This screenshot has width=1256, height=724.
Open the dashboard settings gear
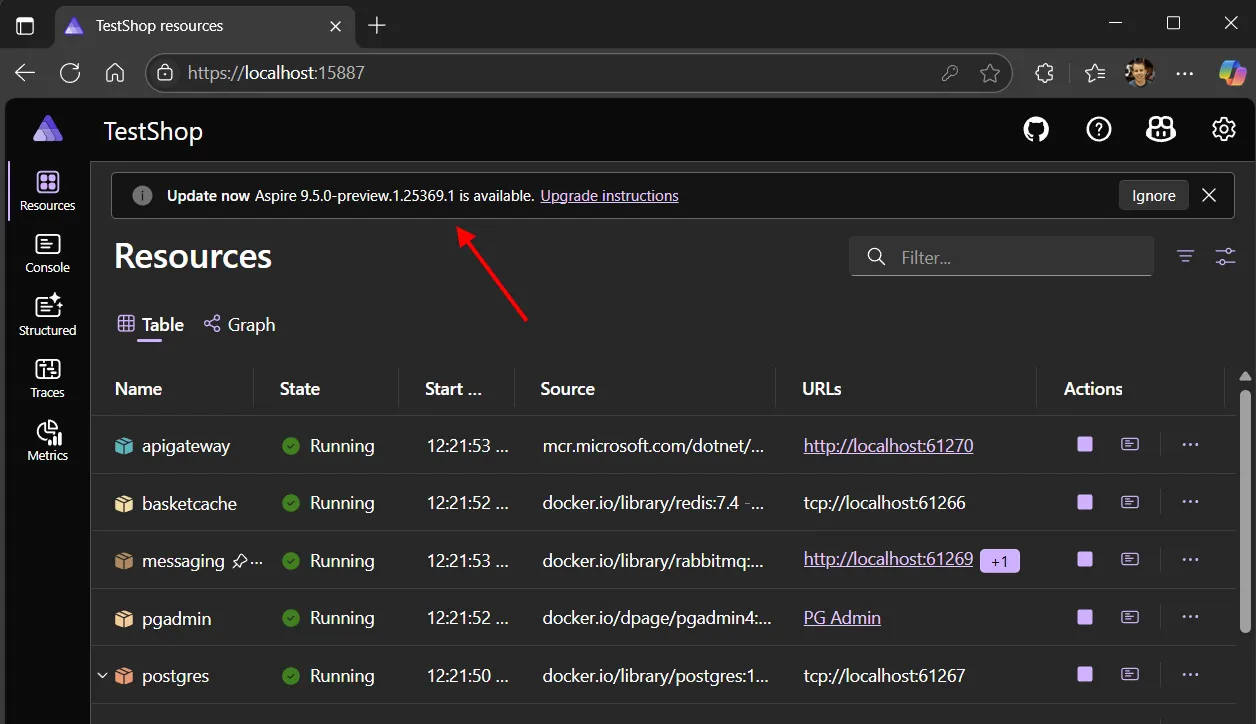[1223, 129]
